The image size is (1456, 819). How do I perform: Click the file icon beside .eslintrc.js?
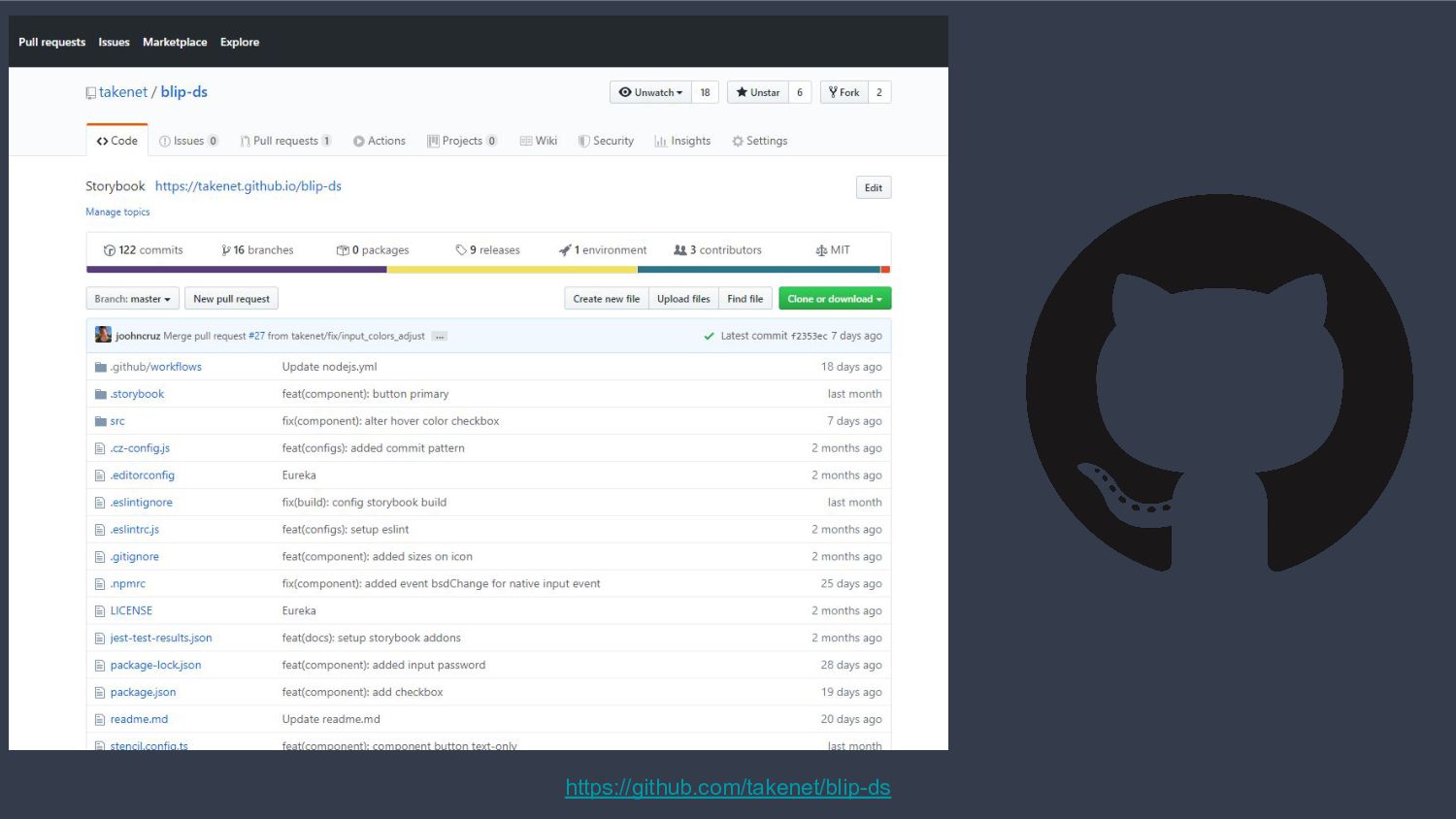pyautogui.click(x=100, y=530)
